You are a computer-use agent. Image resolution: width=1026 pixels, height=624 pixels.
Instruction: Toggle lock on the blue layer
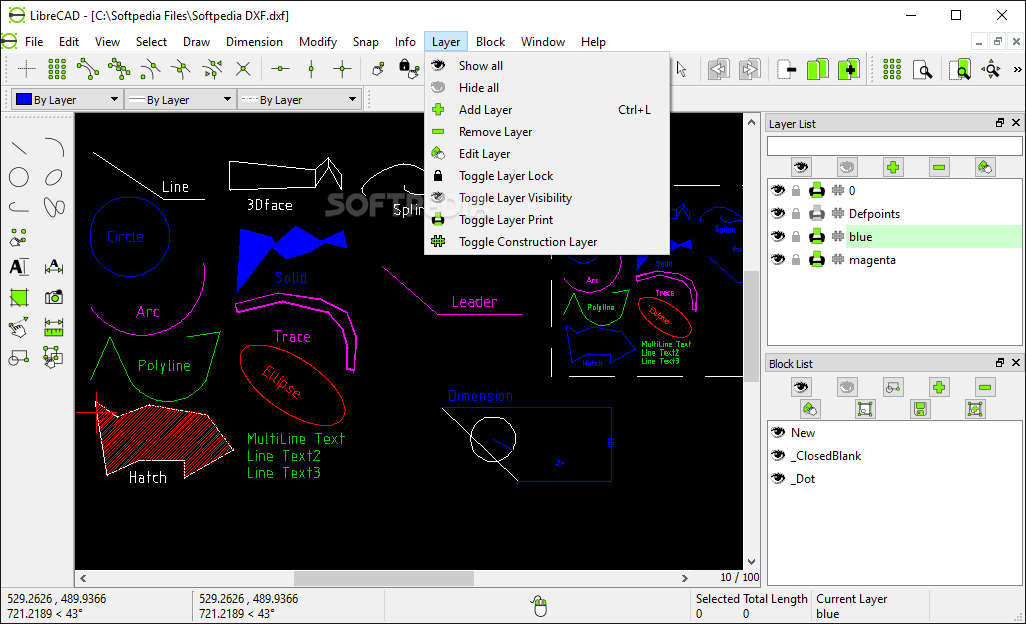click(796, 236)
